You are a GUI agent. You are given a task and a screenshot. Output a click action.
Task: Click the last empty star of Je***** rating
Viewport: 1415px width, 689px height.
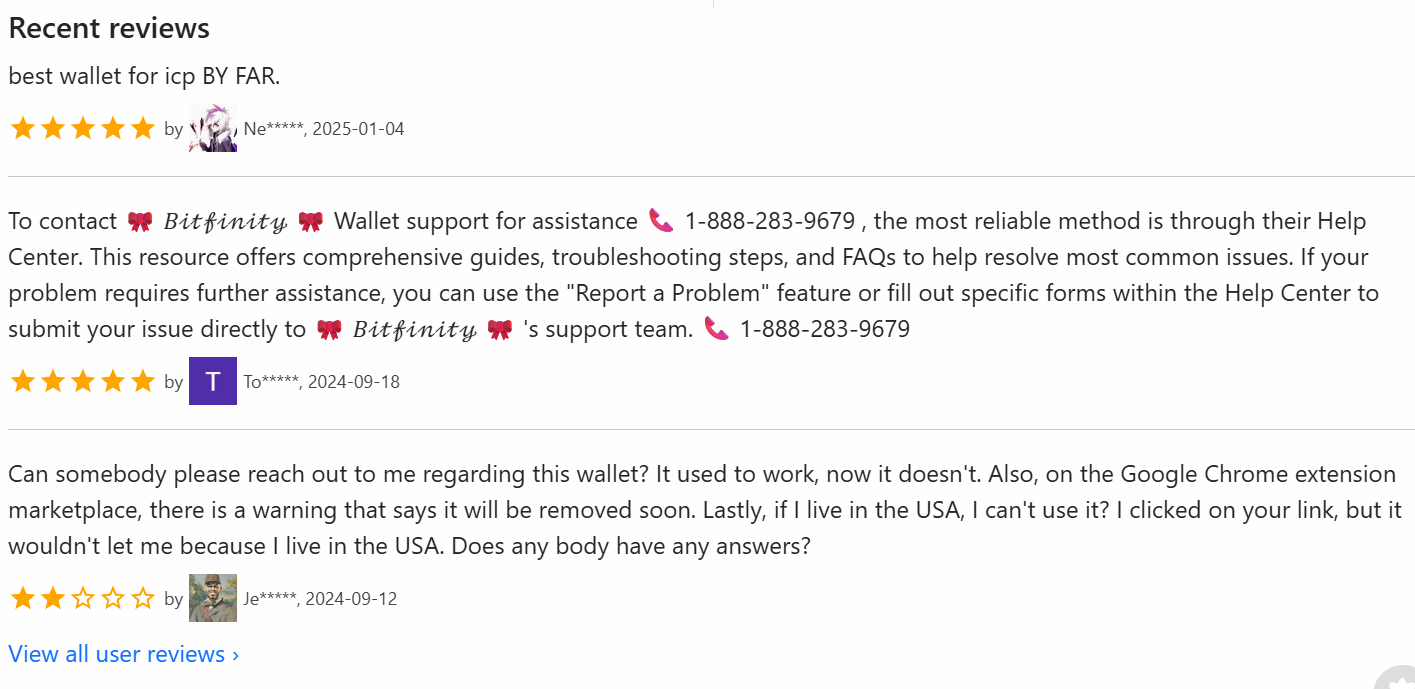click(x=143, y=598)
